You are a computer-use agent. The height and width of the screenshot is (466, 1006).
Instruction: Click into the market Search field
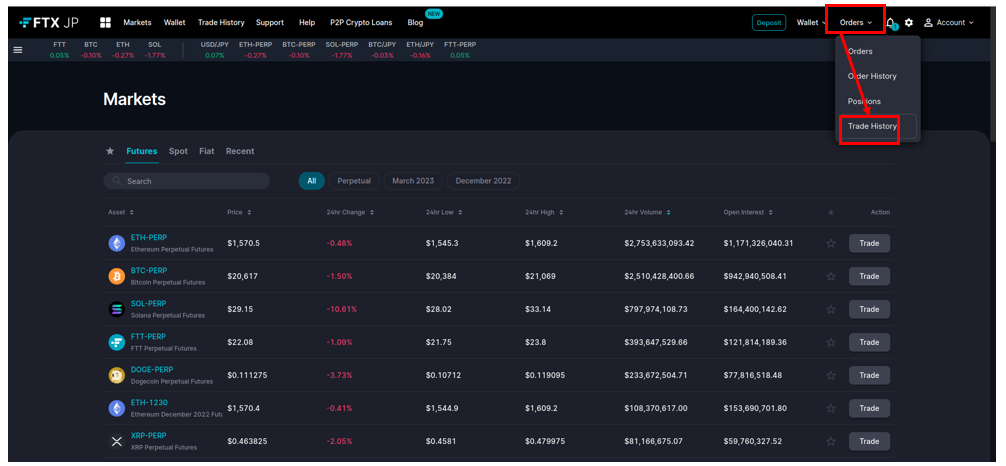click(187, 181)
